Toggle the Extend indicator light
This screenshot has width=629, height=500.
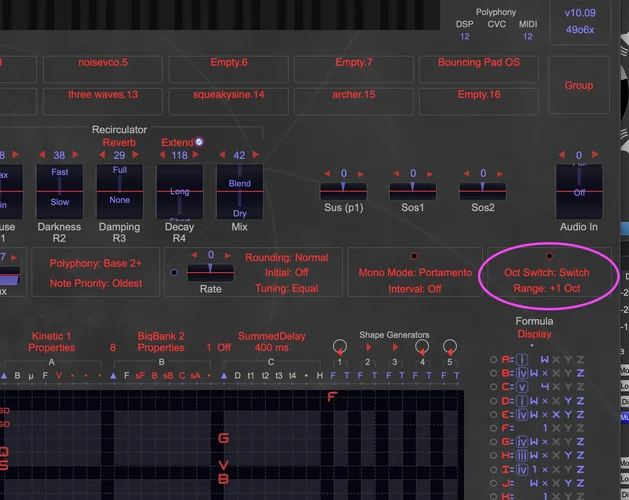[199, 142]
